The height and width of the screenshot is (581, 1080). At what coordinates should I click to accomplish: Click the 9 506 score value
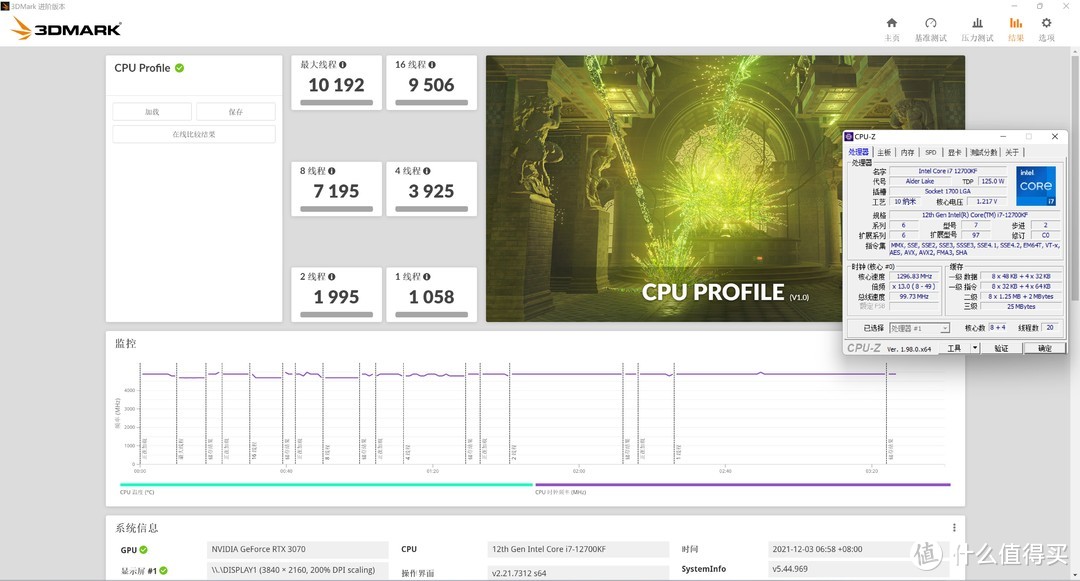point(431,85)
